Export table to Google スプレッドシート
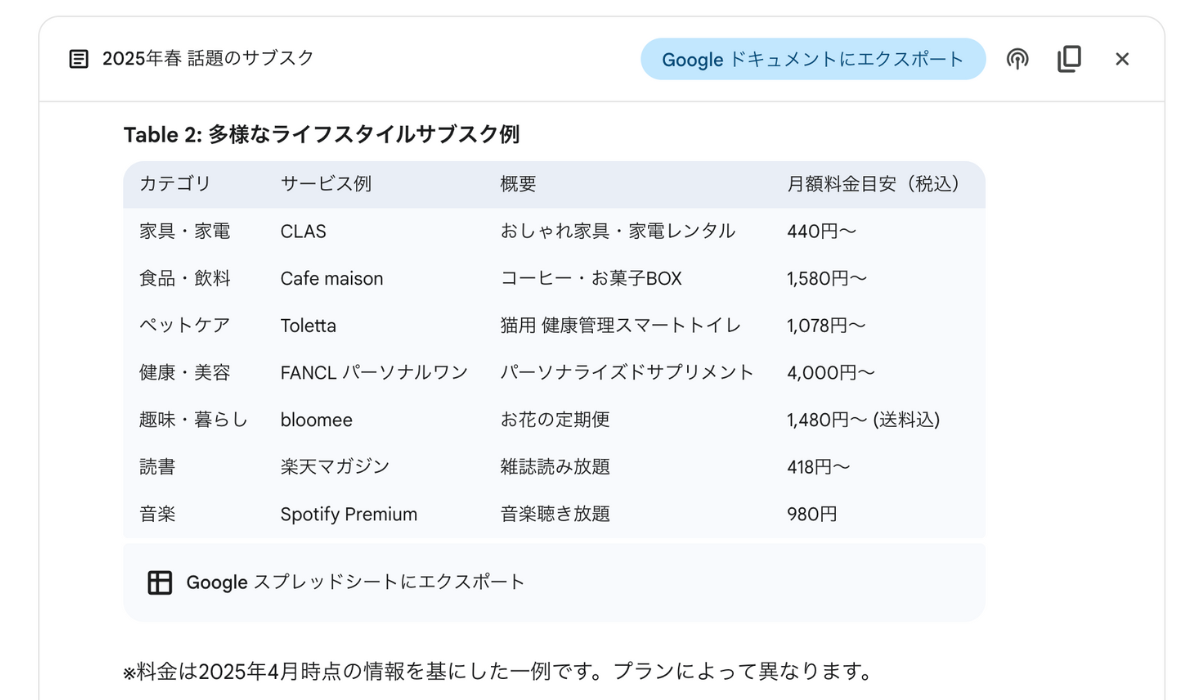This screenshot has height=700, width=1200. pos(336,582)
